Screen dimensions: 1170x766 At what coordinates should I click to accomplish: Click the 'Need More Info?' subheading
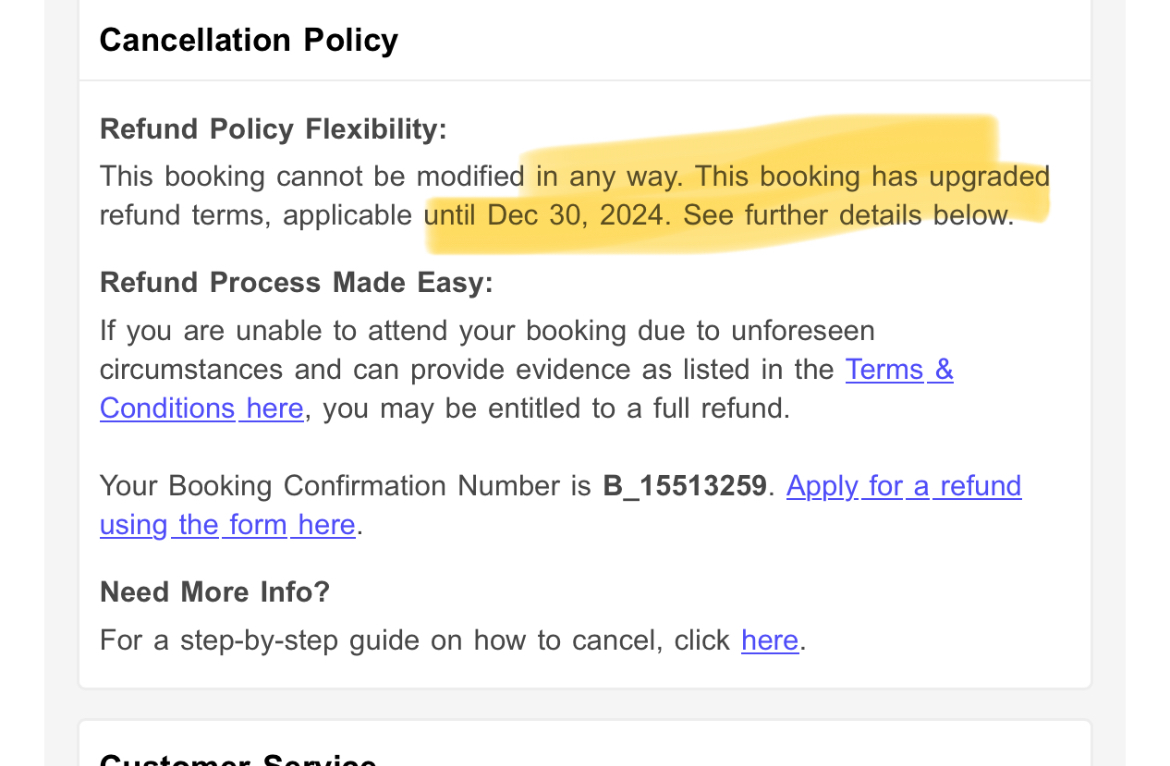coord(214,592)
